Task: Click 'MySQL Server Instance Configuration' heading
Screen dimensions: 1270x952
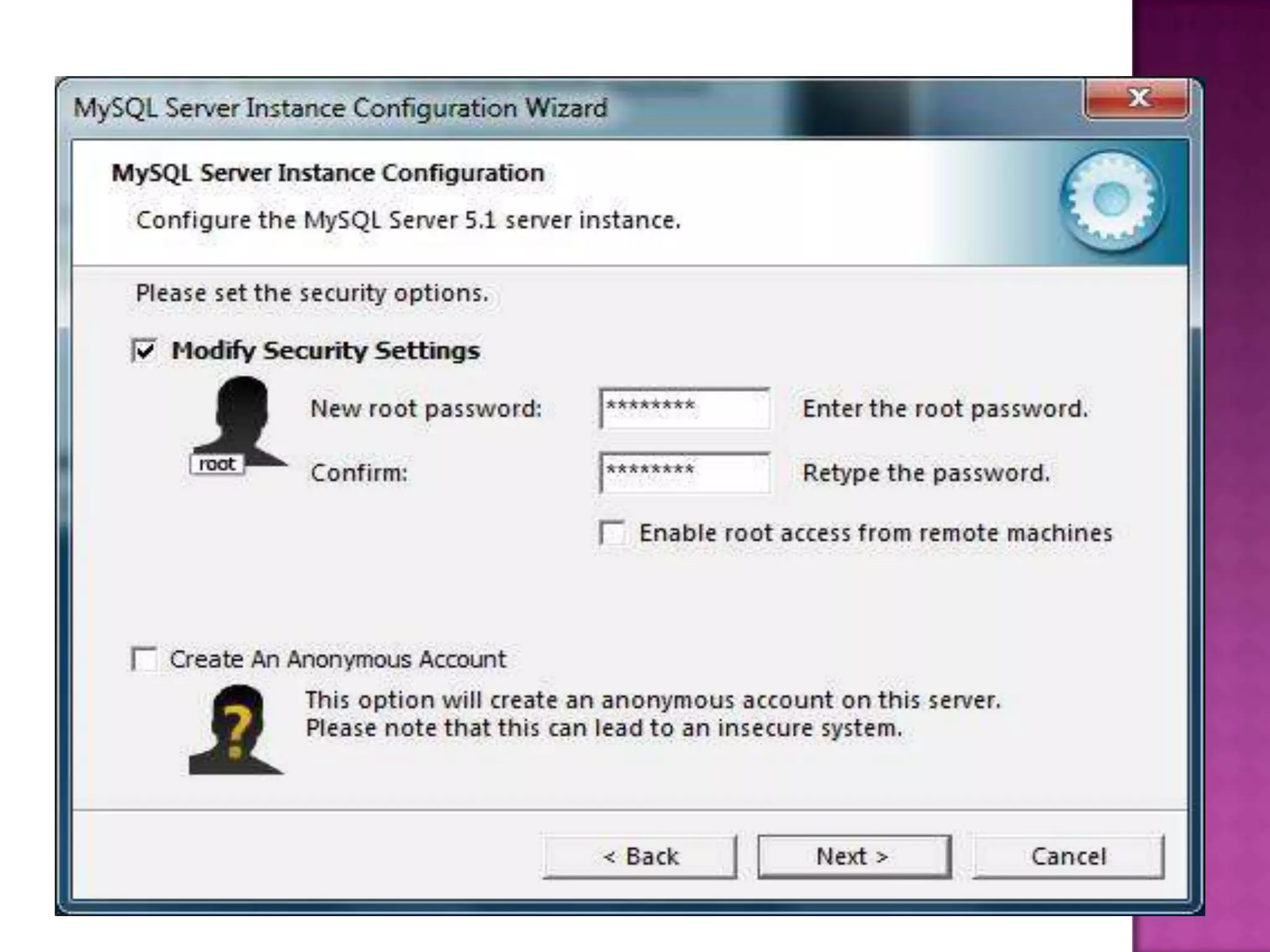Action: (328, 173)
